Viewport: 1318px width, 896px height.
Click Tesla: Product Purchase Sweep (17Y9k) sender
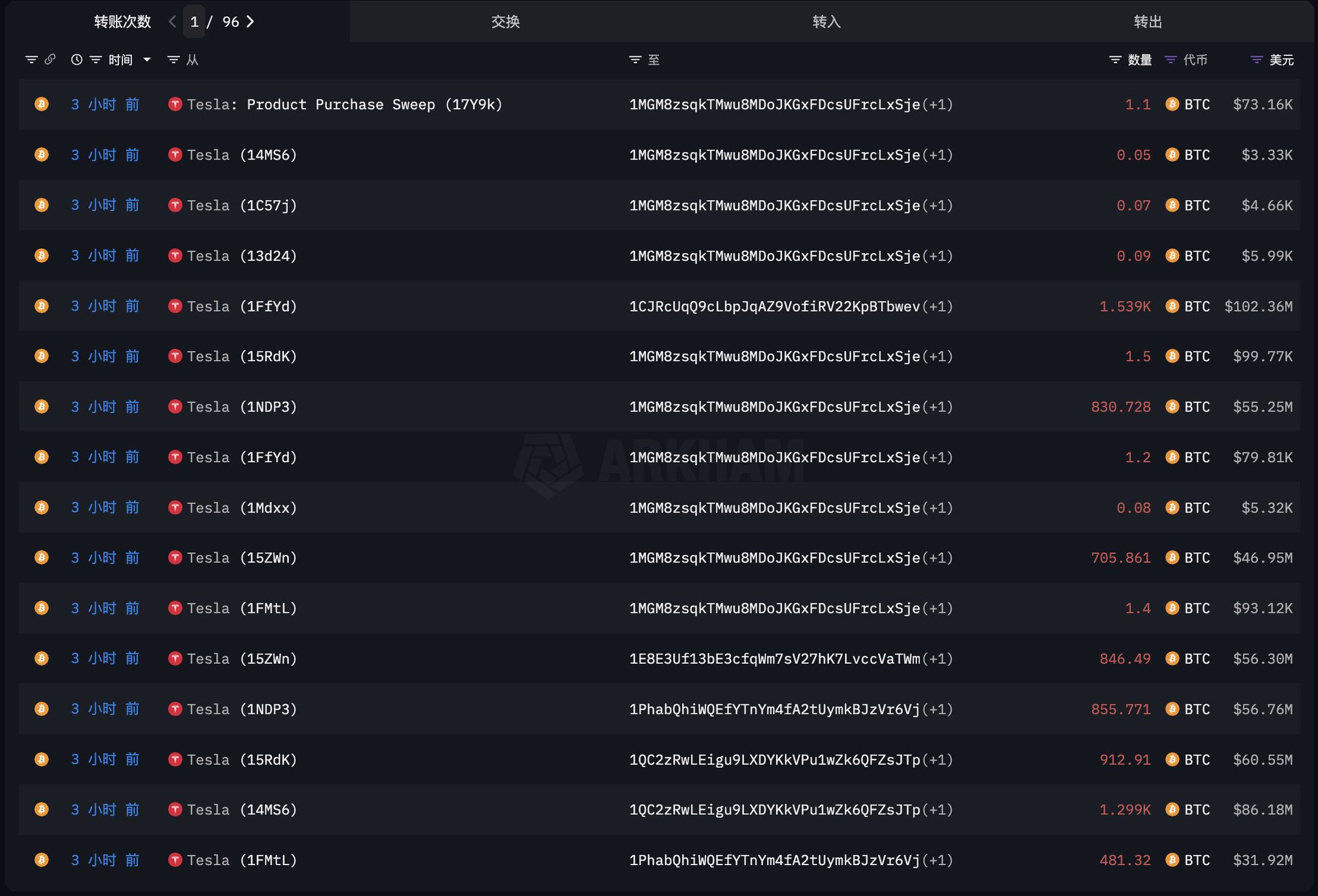[344, 104]
